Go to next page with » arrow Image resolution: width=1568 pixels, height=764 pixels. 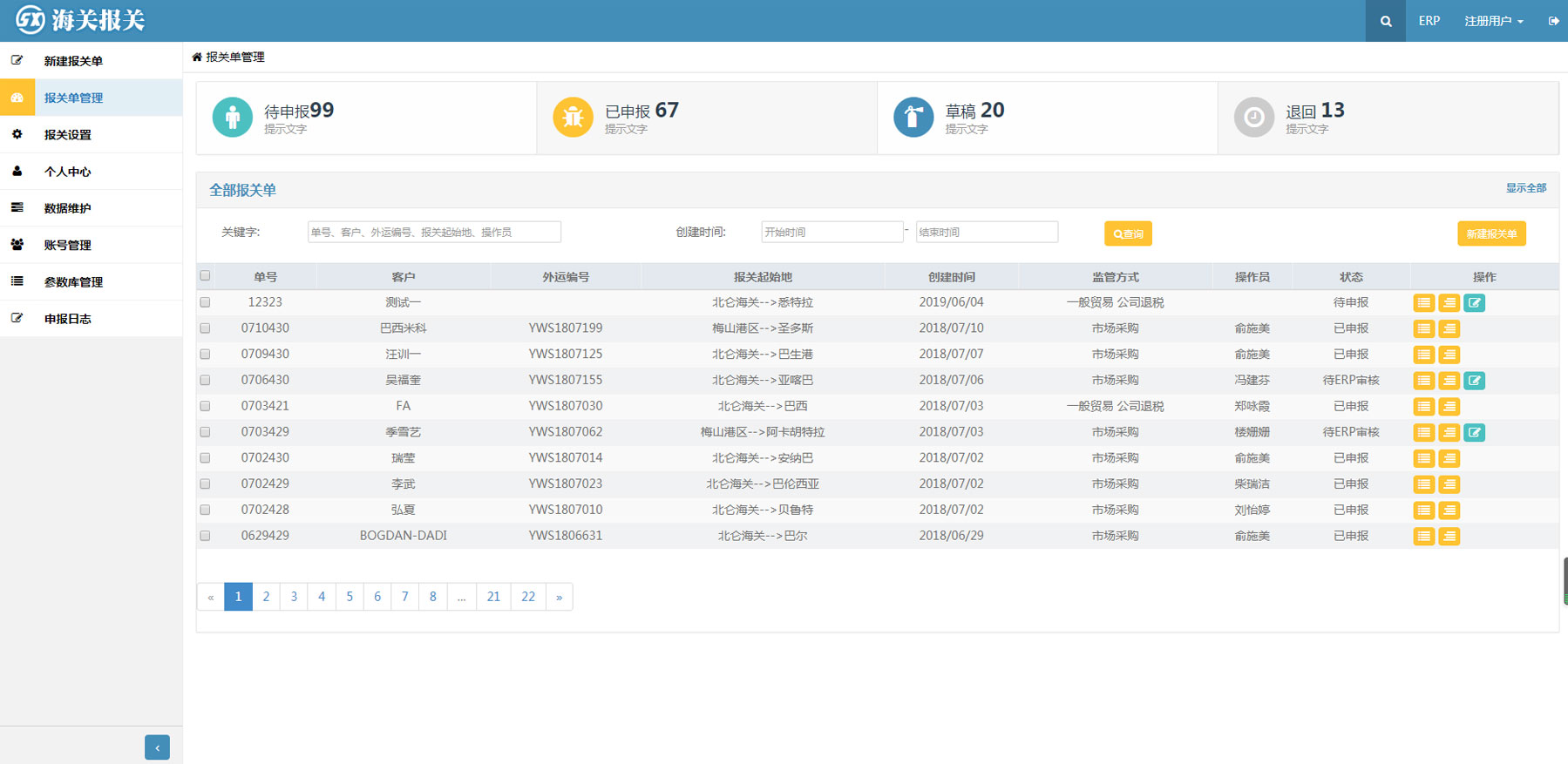[x=559, y=597]
